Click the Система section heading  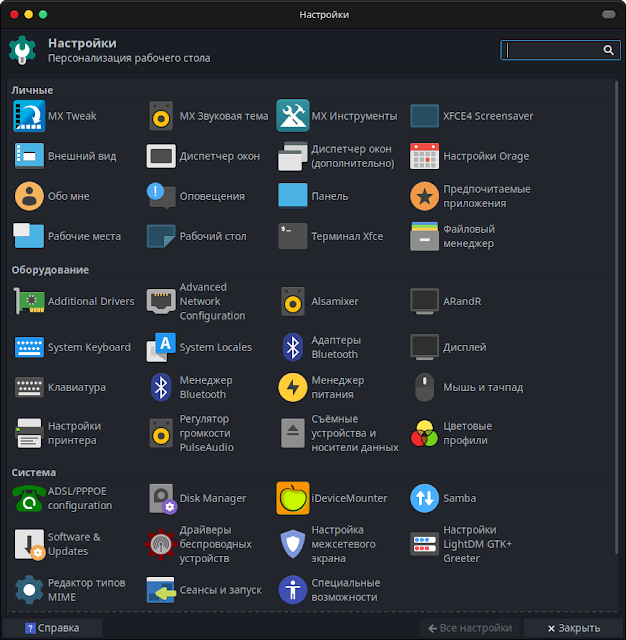coord(33,472)
